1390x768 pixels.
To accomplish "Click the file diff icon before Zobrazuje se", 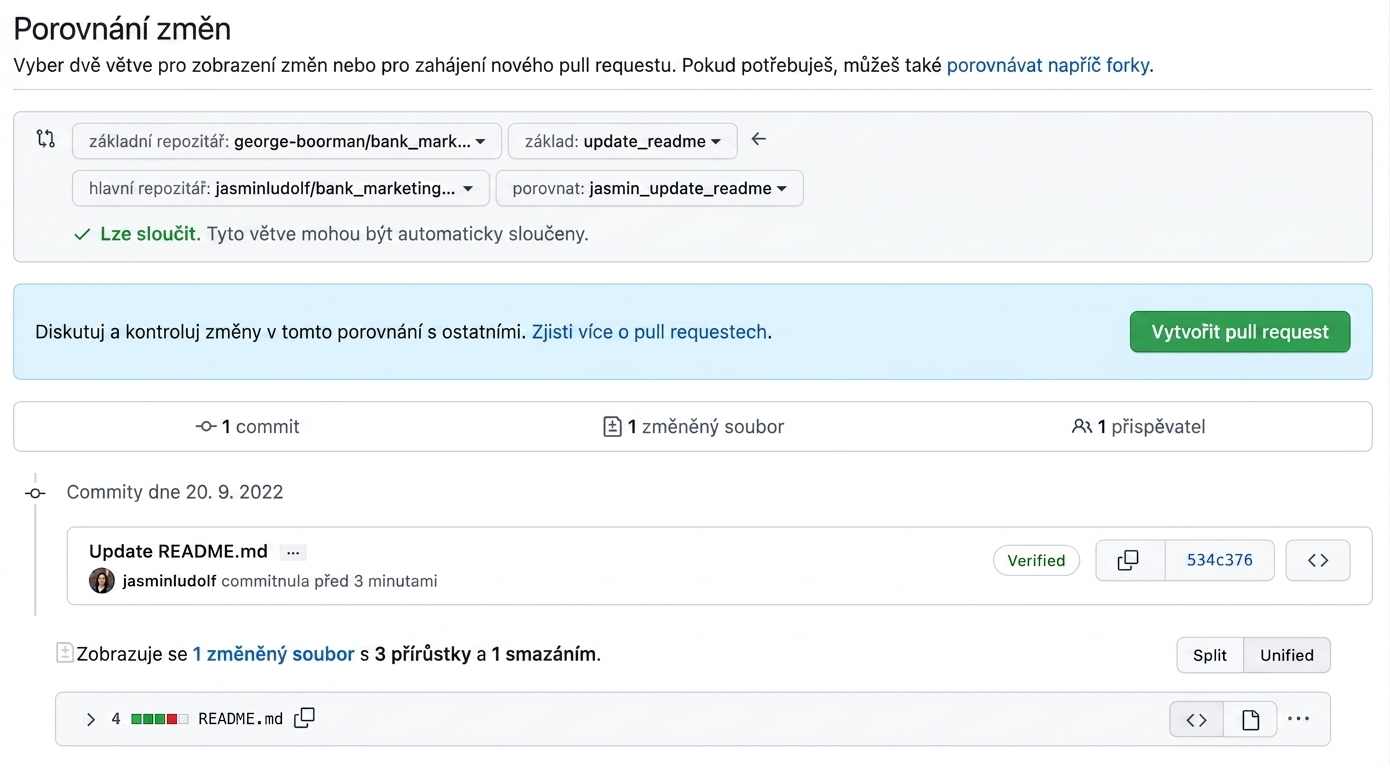I will 65,654.
